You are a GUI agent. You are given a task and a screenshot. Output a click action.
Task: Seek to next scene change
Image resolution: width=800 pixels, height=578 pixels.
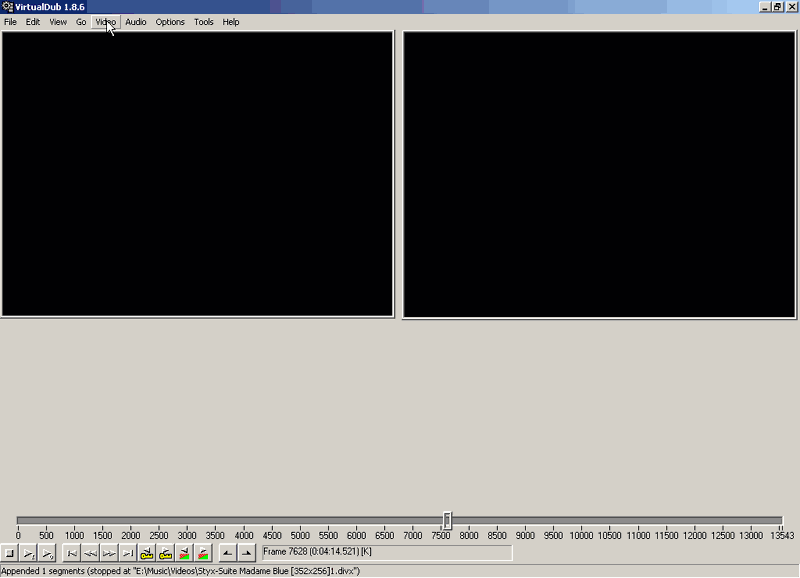tap(203, 553)
